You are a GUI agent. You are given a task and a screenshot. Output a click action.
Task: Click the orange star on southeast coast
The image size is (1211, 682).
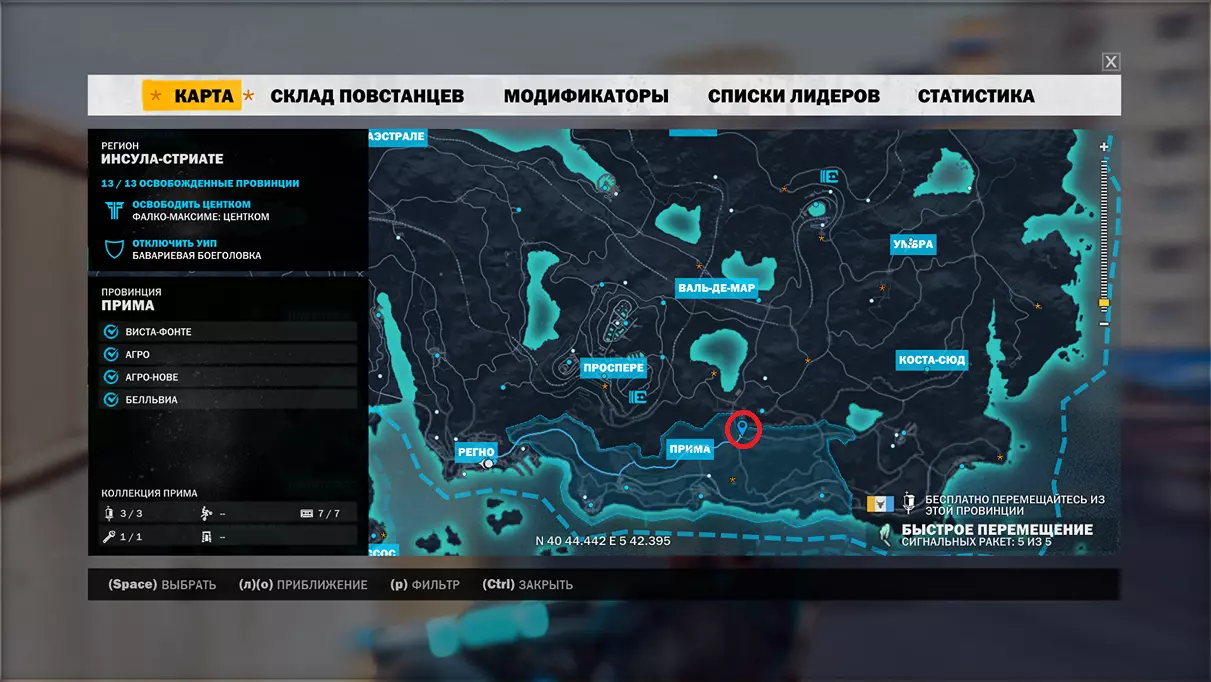pyautogui.click(x=1000, y=458)
